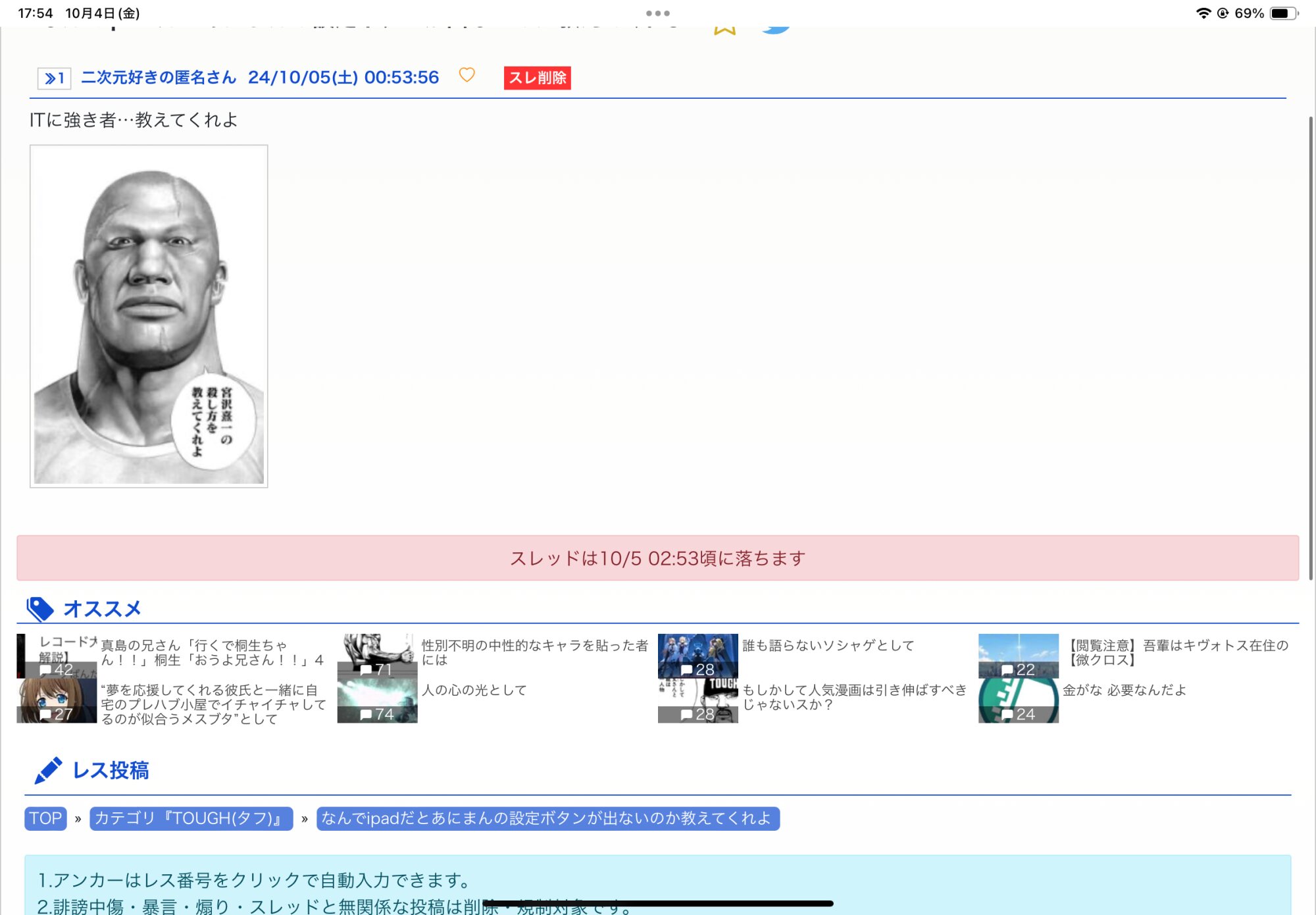
Task: Click the vertical scrollbar on right edge
Action: click(x=1310, y=348)
